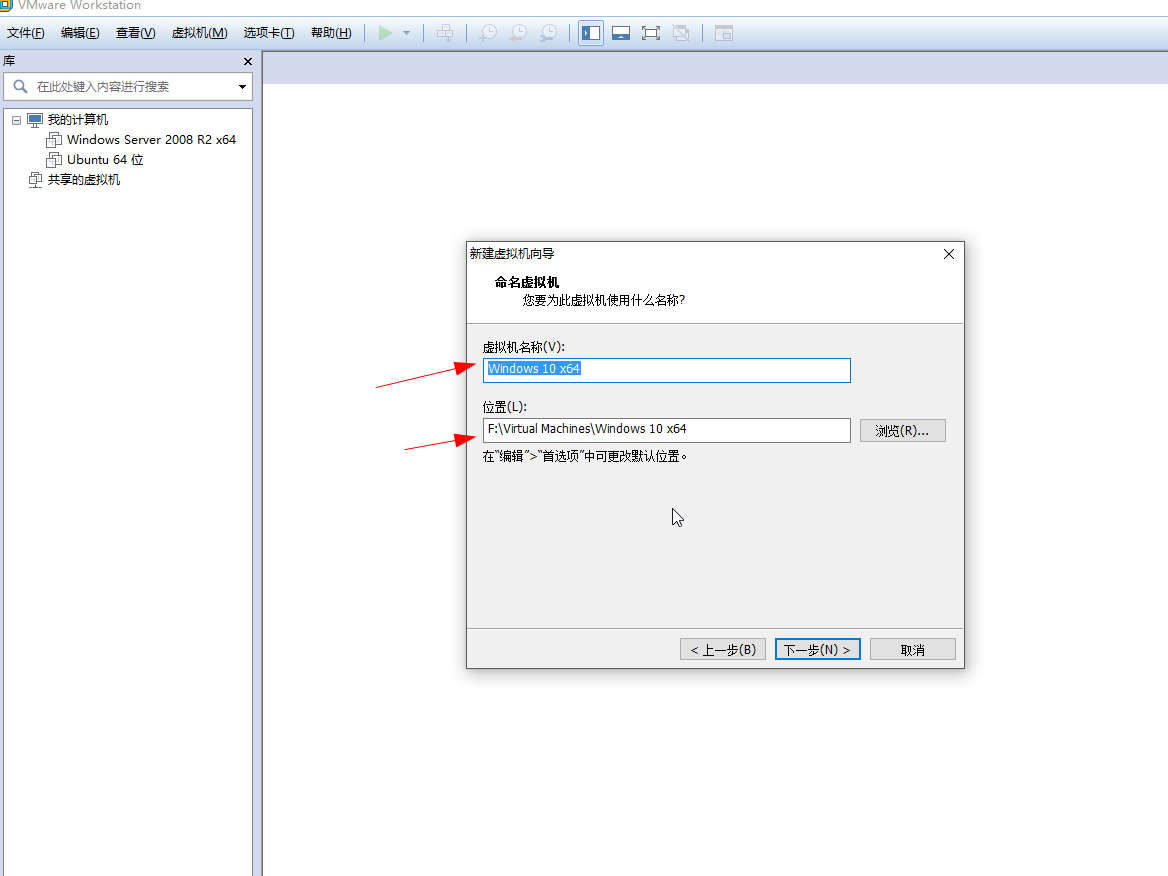This screenshot has width=1168, height=876.
Task: Close the library panel
Action: point(248,61)
